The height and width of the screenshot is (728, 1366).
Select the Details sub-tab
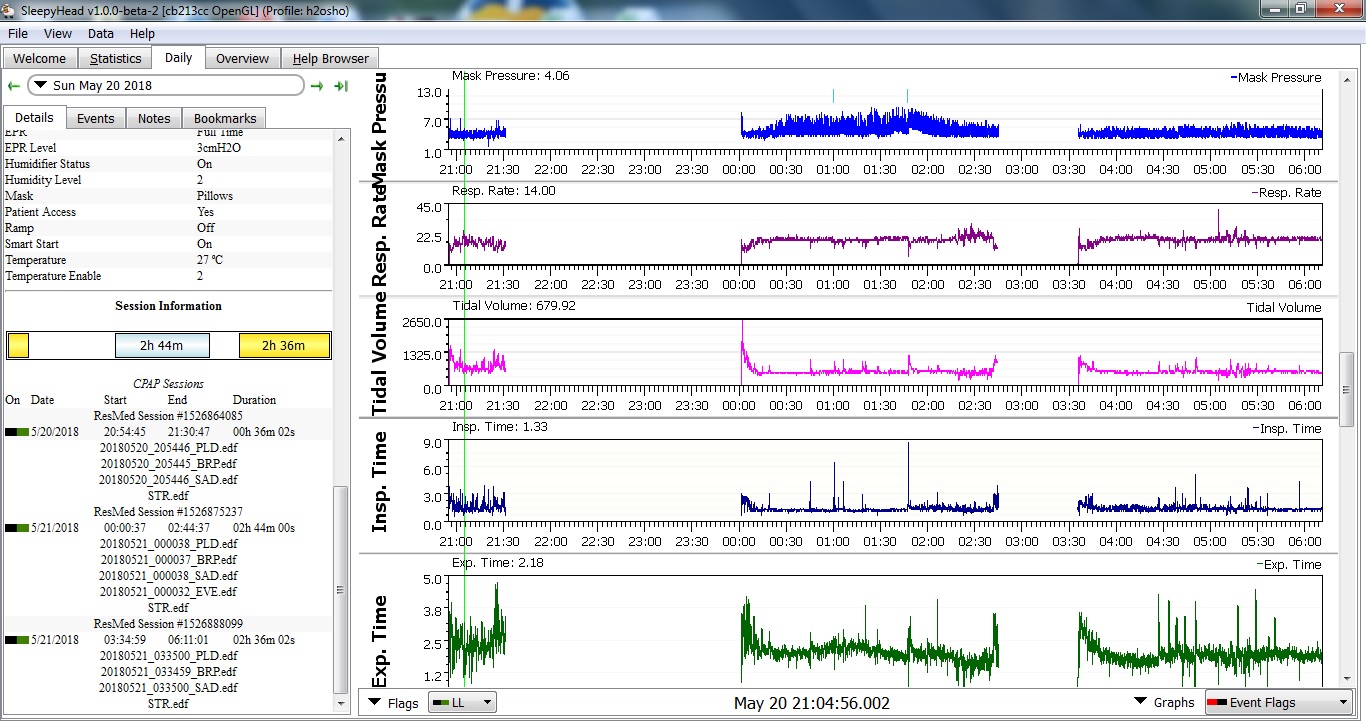[x=35, y=117]
